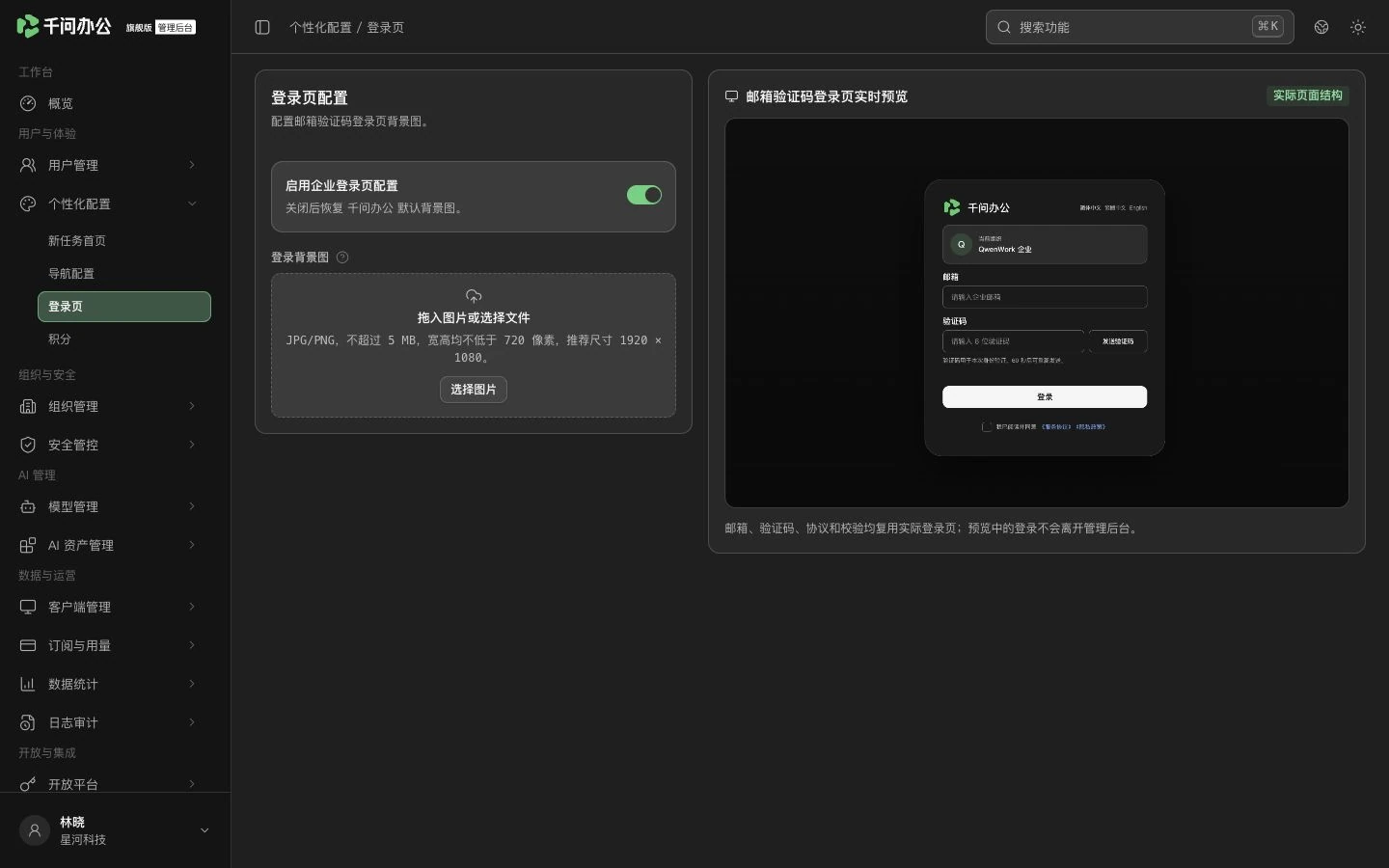This screenshot has width=1389, height=868.
Task: Click the help icon beside 登录背景图
Action: 342,258
